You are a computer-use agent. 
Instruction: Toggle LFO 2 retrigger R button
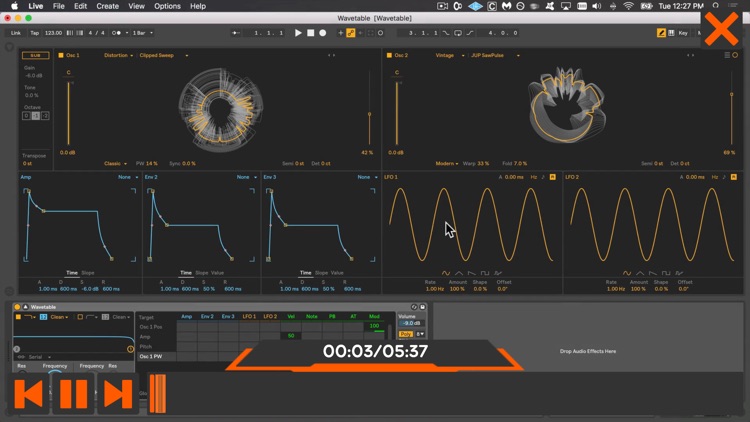tap(734, 177)
